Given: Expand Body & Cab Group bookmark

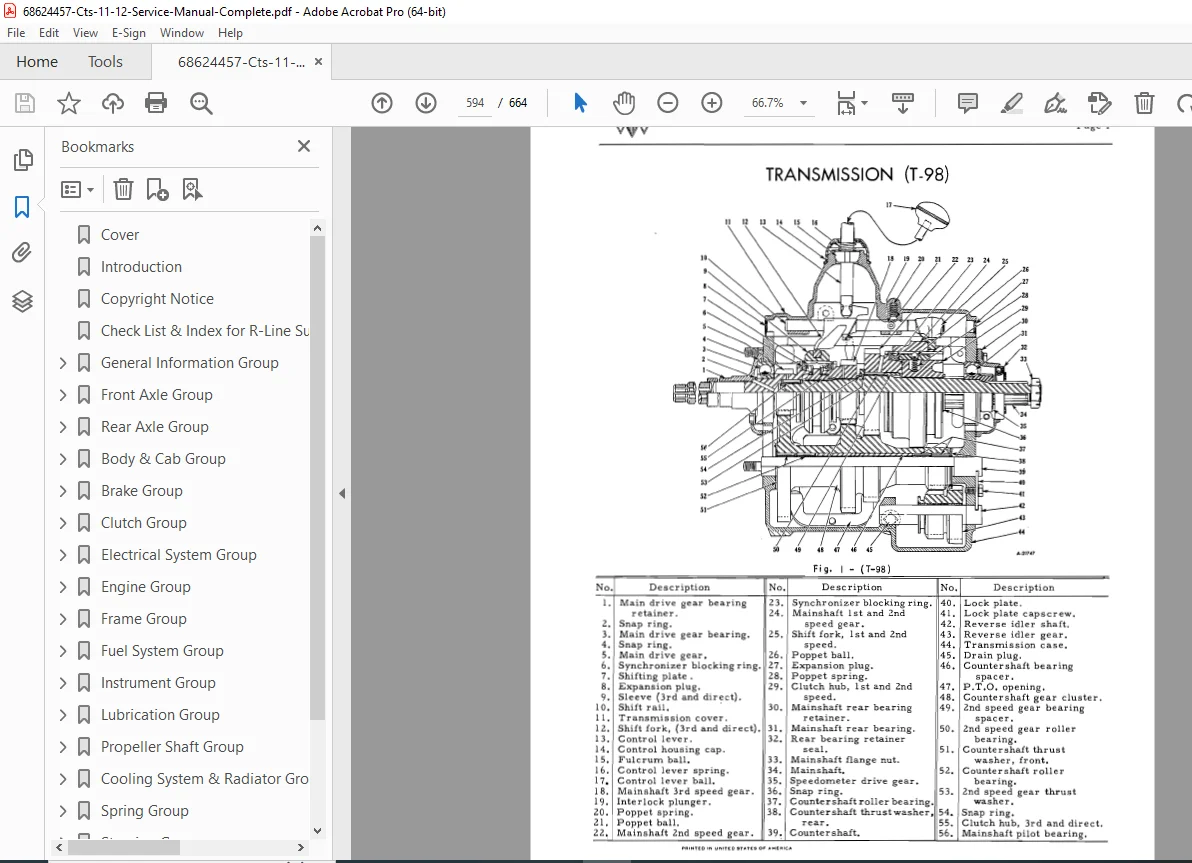Looking at the screenshot, I should [63, 459].
